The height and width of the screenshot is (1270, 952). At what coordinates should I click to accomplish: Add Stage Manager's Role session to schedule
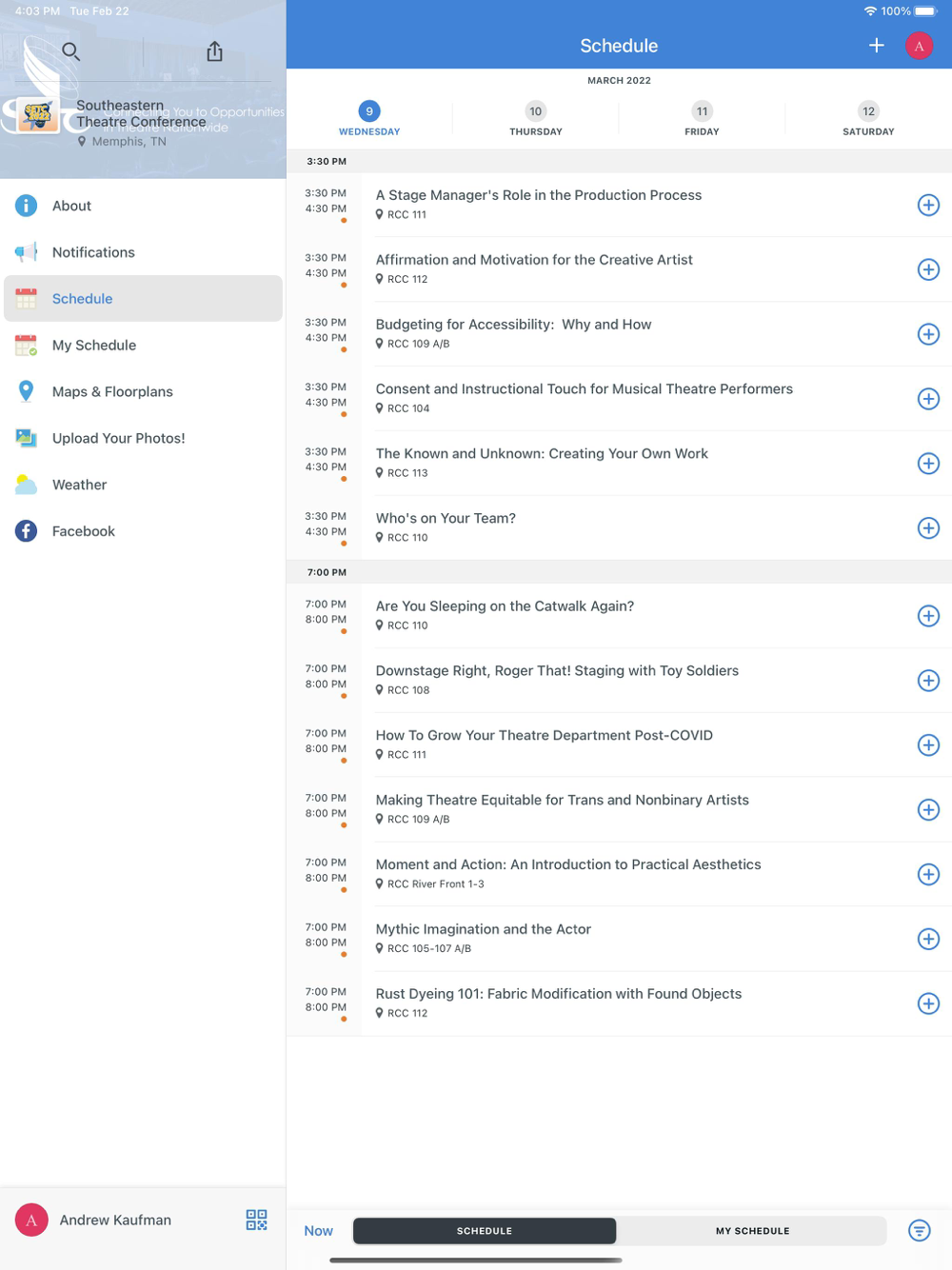tap(928, 205)
